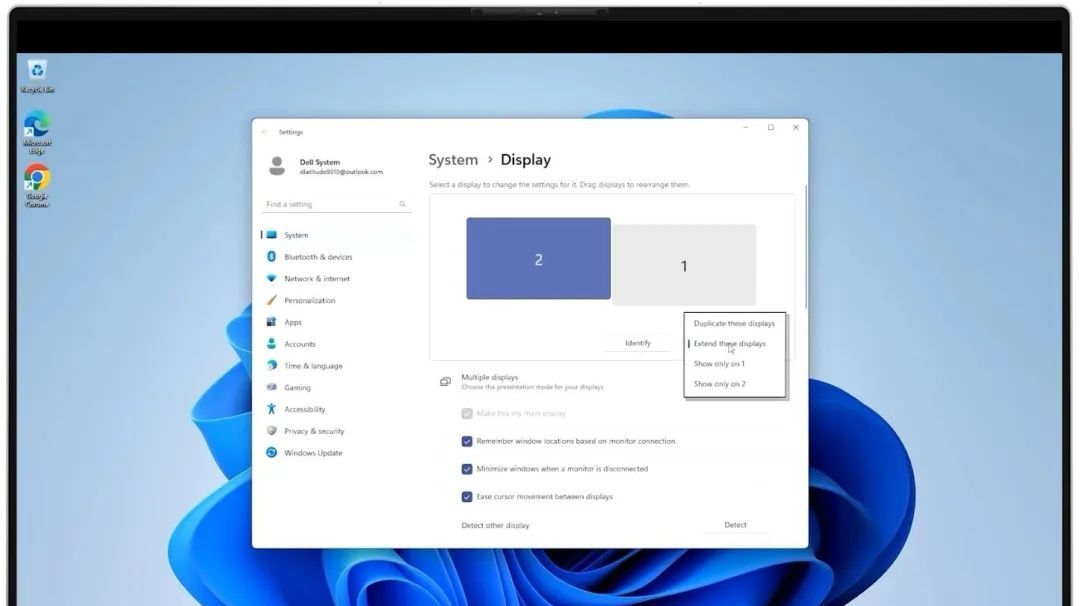
Task: Click the System icon in sidebar
Action: tap(271, 235)
